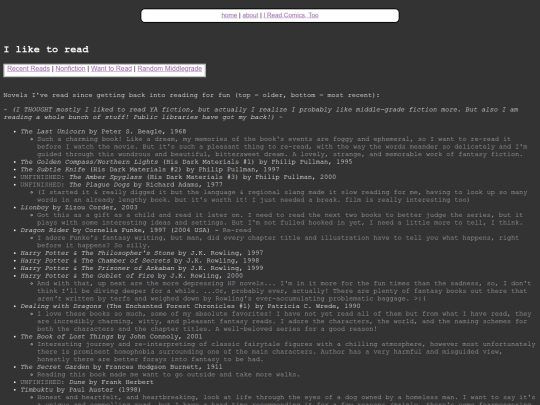The image size is (540, 405).
Task: Open the about page link
Action: [250, 15]
